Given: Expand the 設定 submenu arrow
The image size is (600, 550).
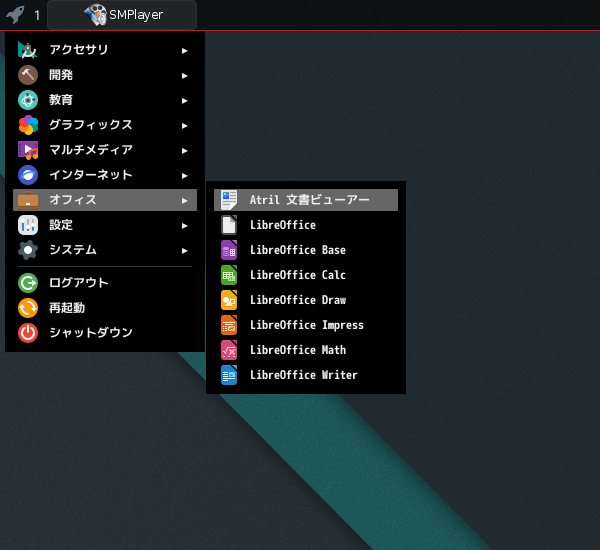Looking at the screenshot, I should (184, 226).
